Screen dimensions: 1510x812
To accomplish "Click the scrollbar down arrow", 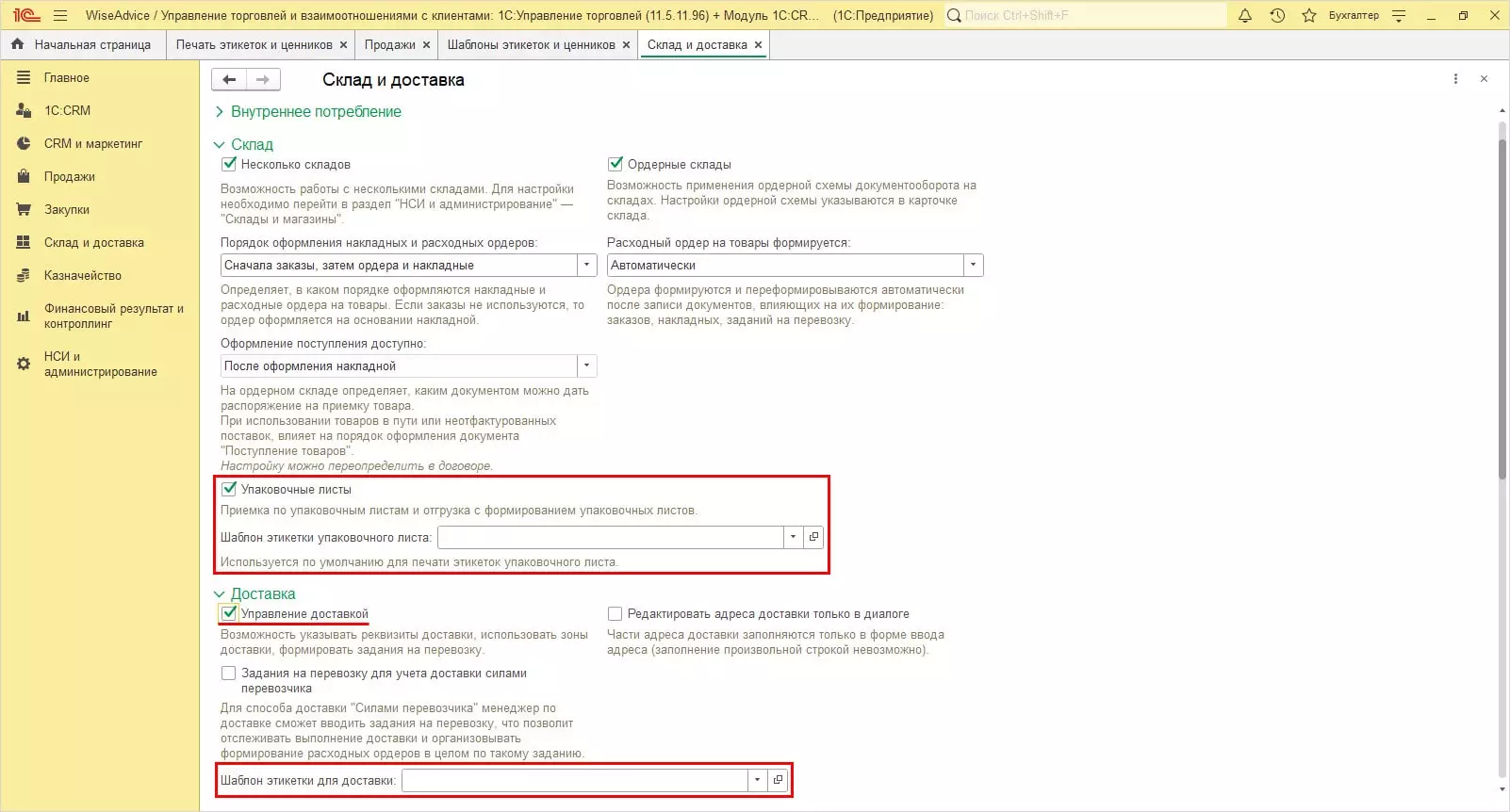I will pyautogui.click(x=1502, y=789).
